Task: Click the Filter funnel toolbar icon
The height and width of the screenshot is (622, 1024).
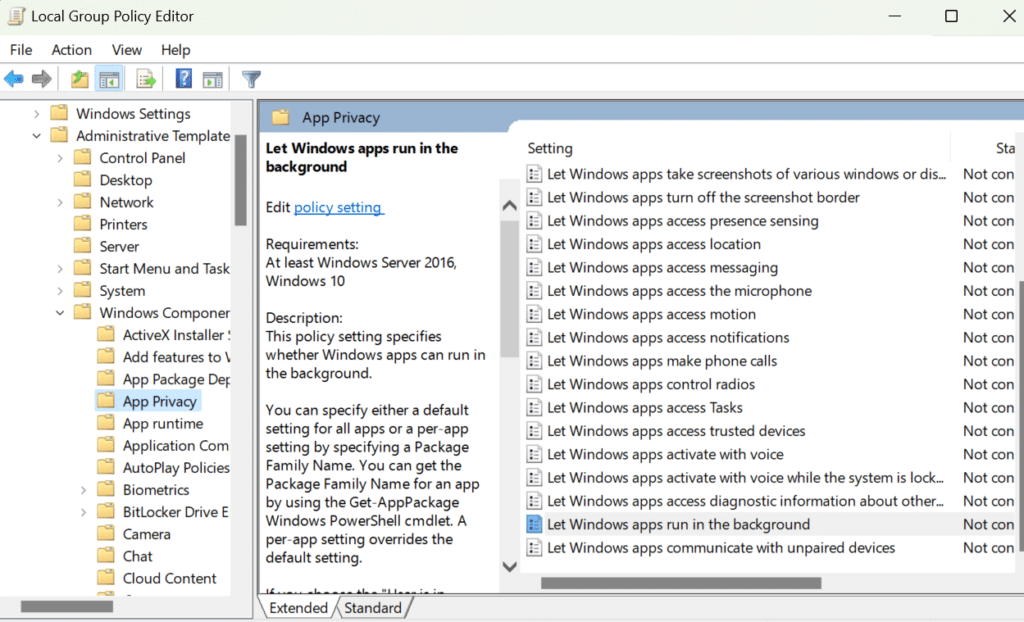Action: [251, 79]
